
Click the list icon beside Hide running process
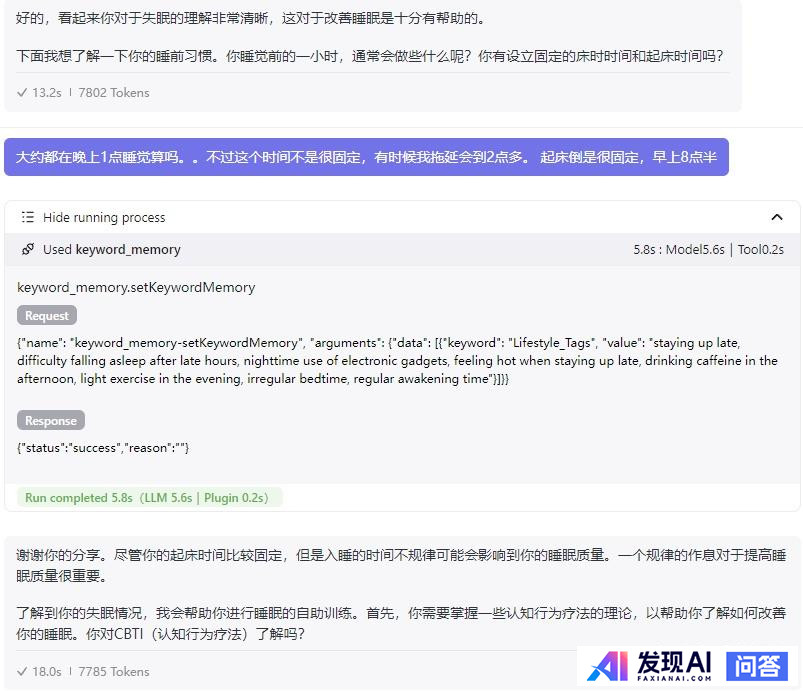click(x=28, y=217)
